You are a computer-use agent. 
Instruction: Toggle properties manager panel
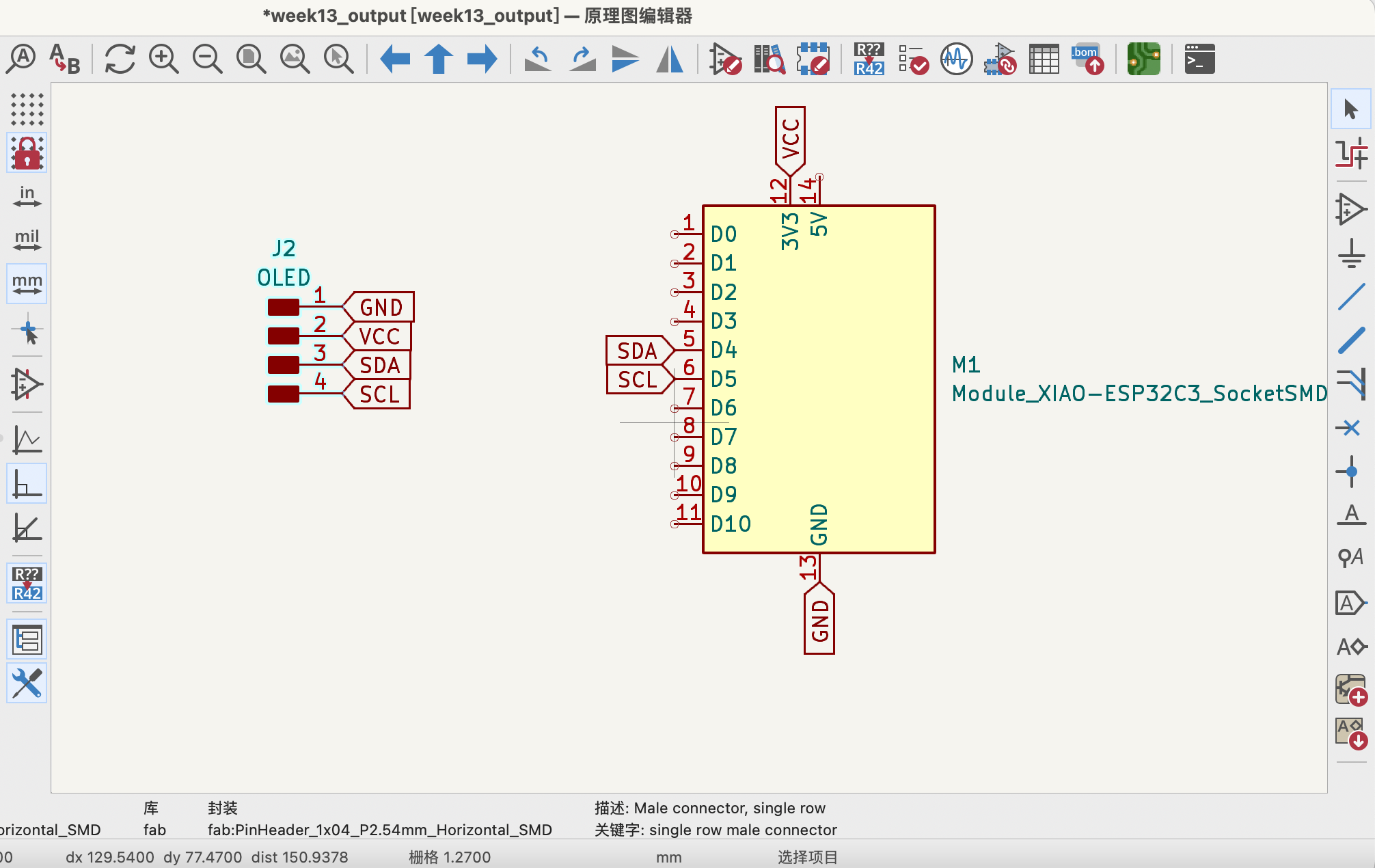coord(27,683)
